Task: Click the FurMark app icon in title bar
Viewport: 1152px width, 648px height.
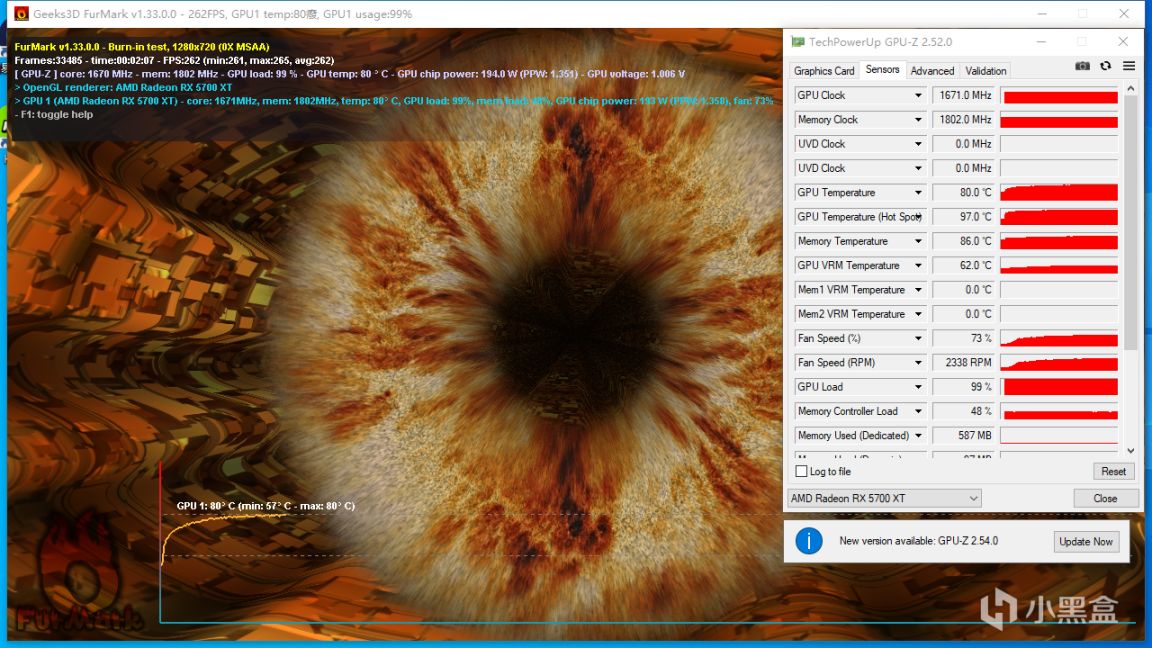Action: 21,14
